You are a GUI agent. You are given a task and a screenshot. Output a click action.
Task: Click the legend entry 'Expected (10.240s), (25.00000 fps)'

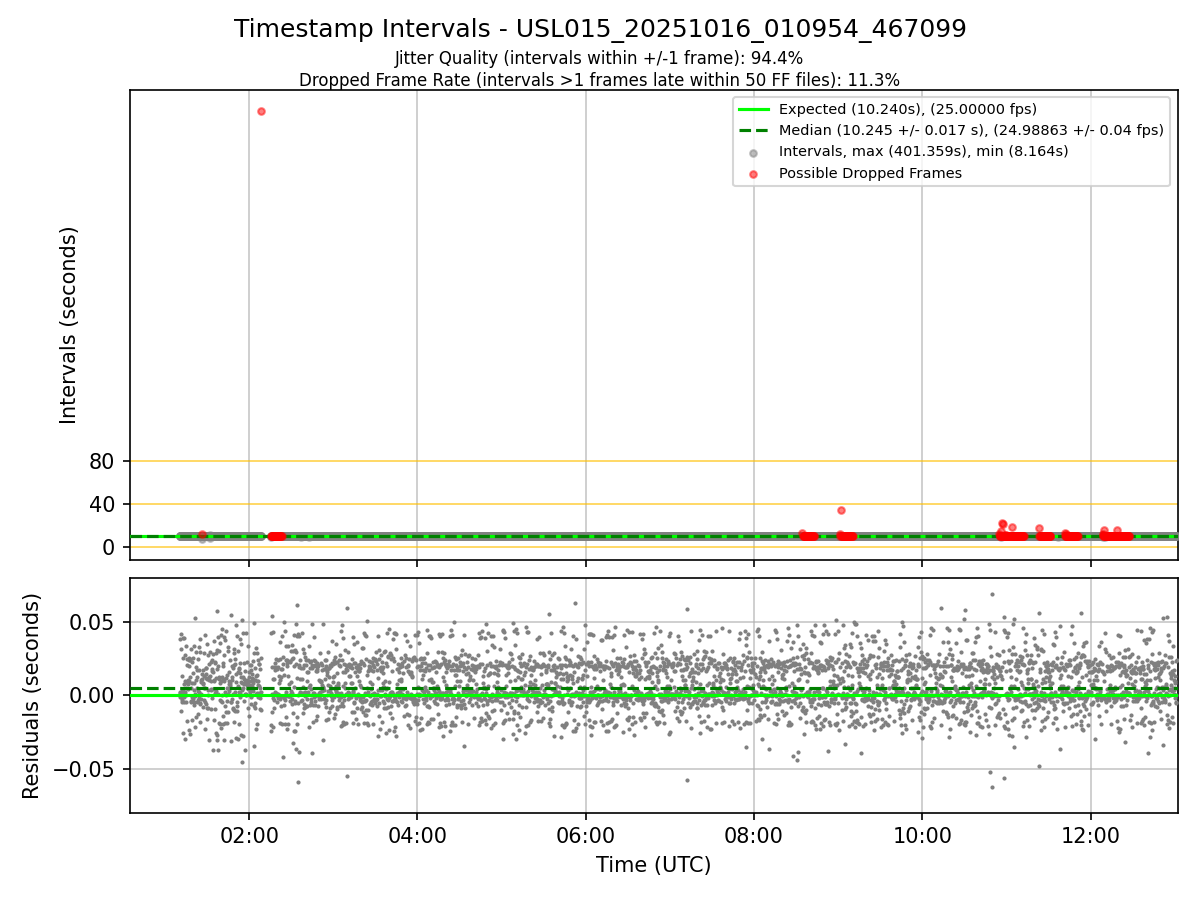pyautogui.click(x=907, y=110)
